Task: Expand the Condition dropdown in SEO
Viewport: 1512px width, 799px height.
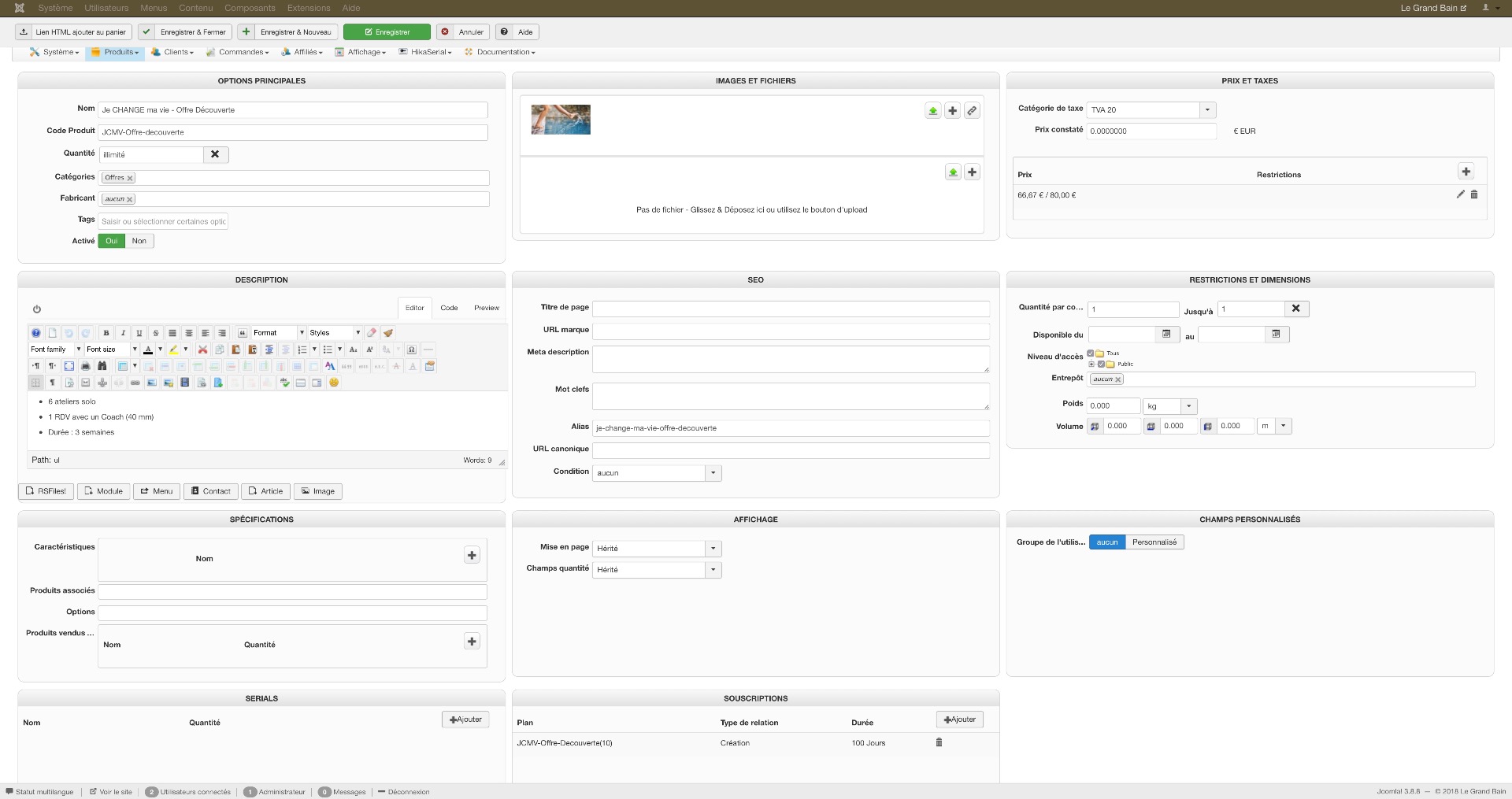Action: pyautogui.click(x=713, y=473)
